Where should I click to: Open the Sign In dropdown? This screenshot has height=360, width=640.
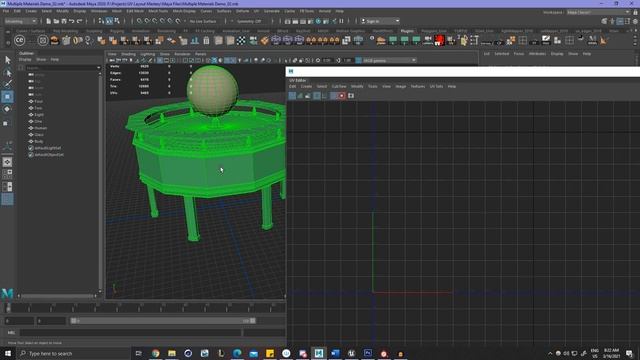[380, 21]
